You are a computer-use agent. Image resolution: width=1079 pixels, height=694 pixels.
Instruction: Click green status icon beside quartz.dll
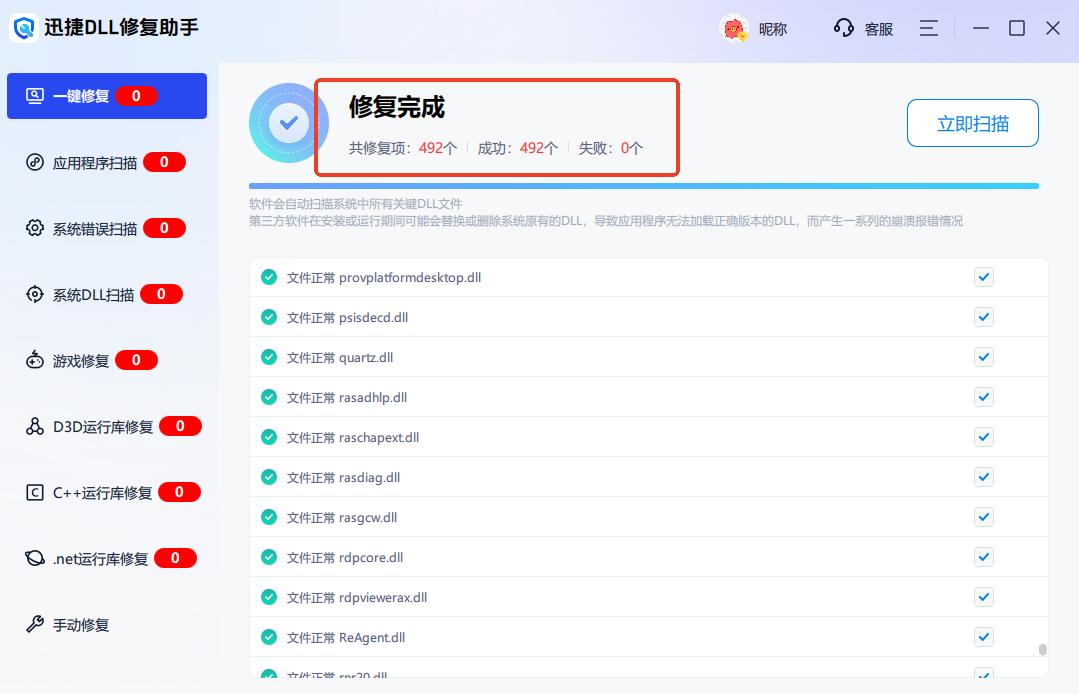[x=268, y=357]
